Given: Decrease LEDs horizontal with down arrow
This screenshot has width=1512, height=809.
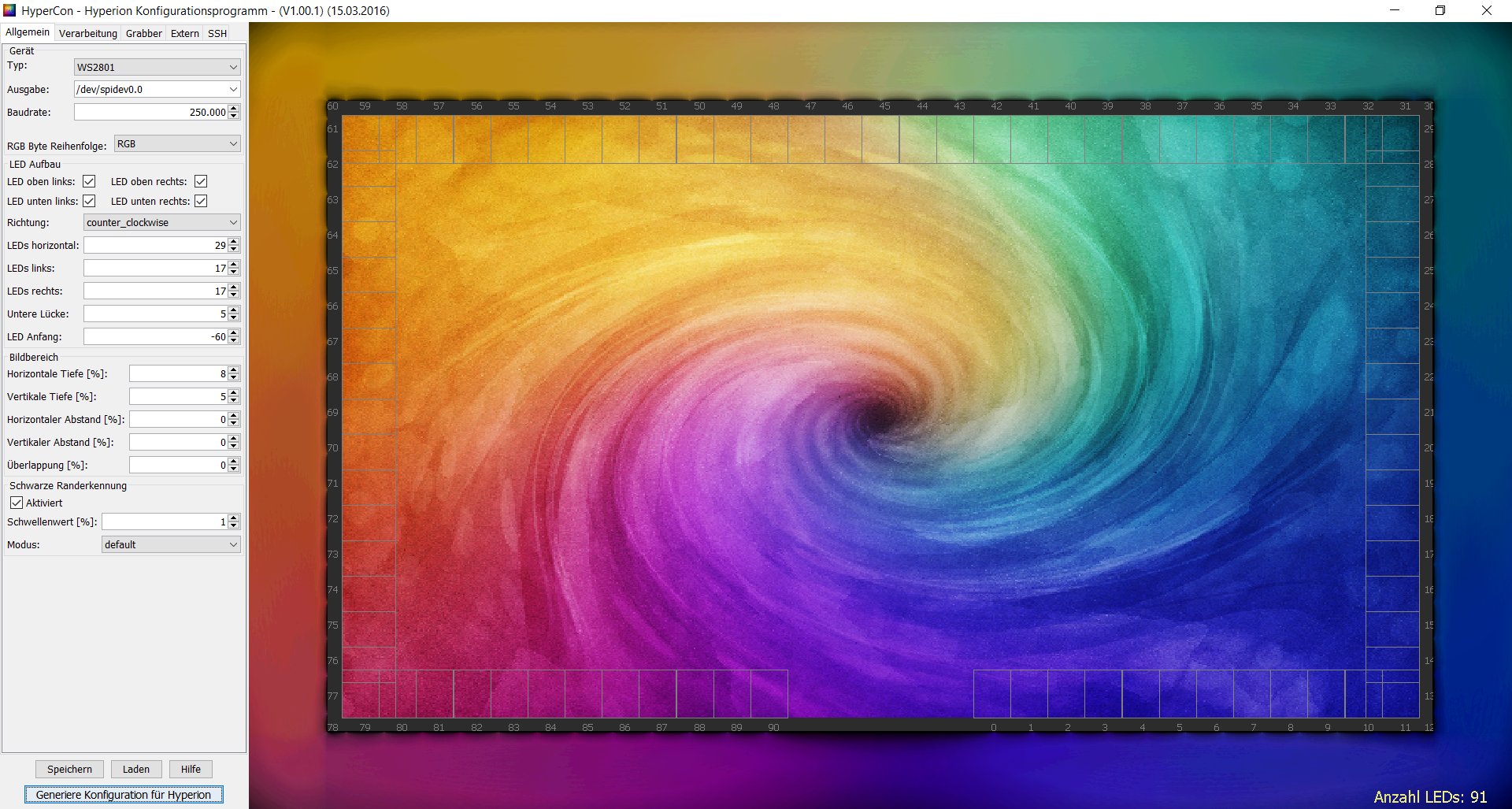Looking at the screenshot, I should tap(234, 249).
